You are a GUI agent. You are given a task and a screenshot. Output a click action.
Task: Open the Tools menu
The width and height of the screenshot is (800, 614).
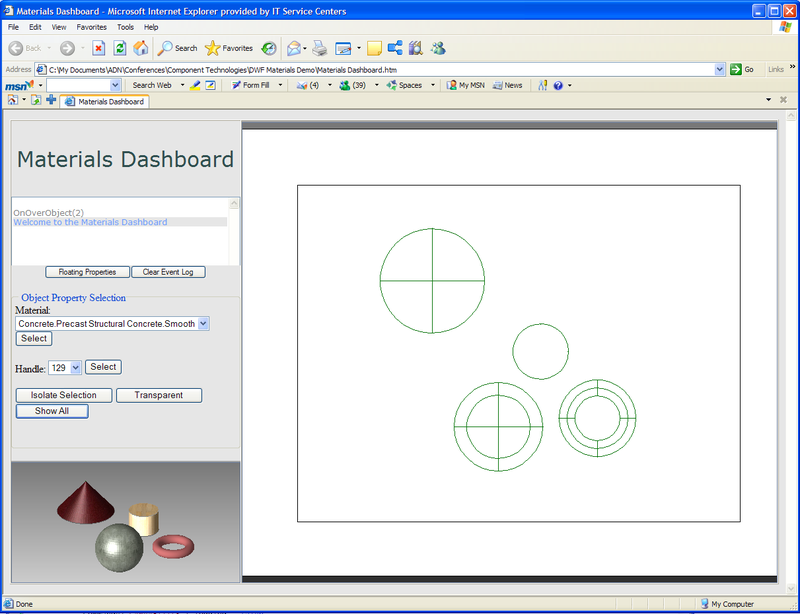click(x=125, y=27)
